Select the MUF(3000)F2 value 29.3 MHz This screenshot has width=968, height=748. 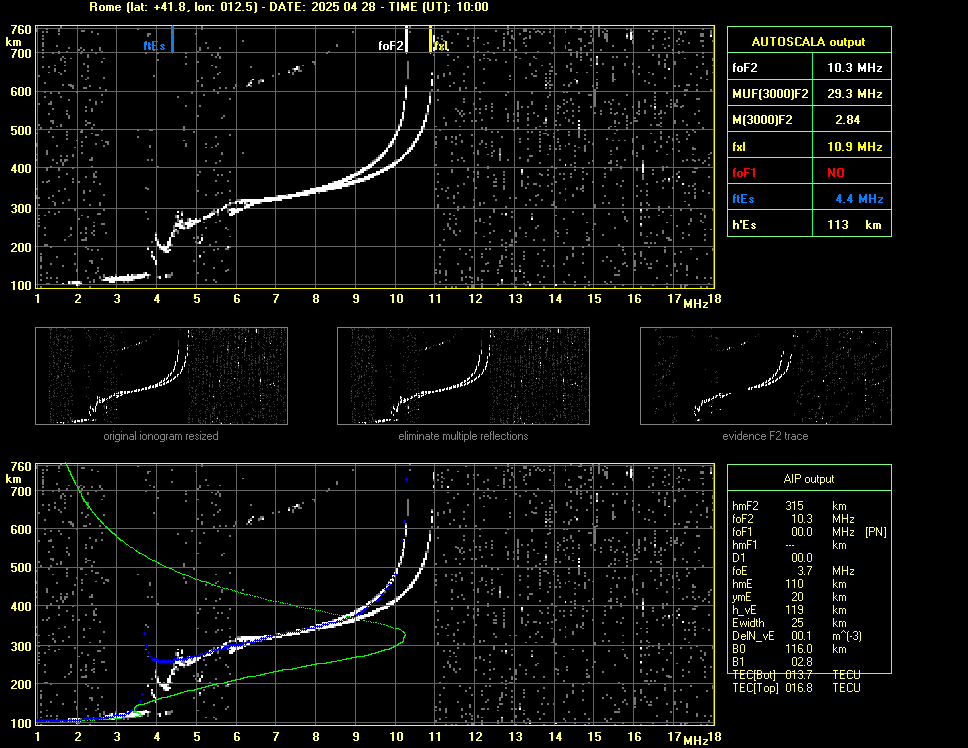coord(854,94)
